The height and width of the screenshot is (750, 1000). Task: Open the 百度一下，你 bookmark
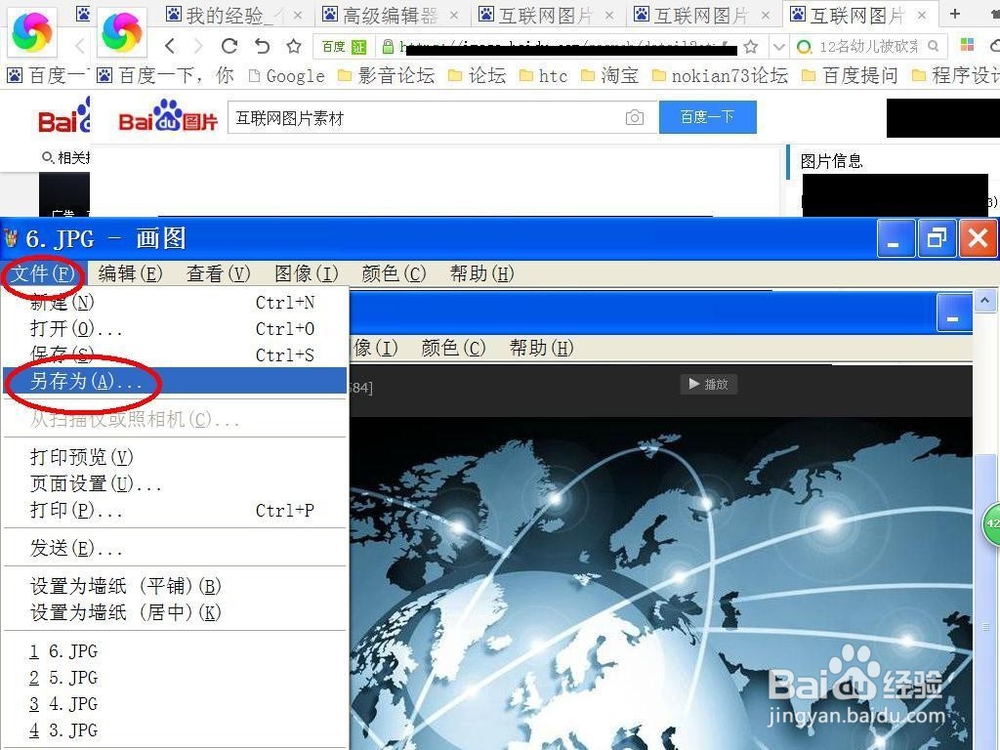click(165, 76)
